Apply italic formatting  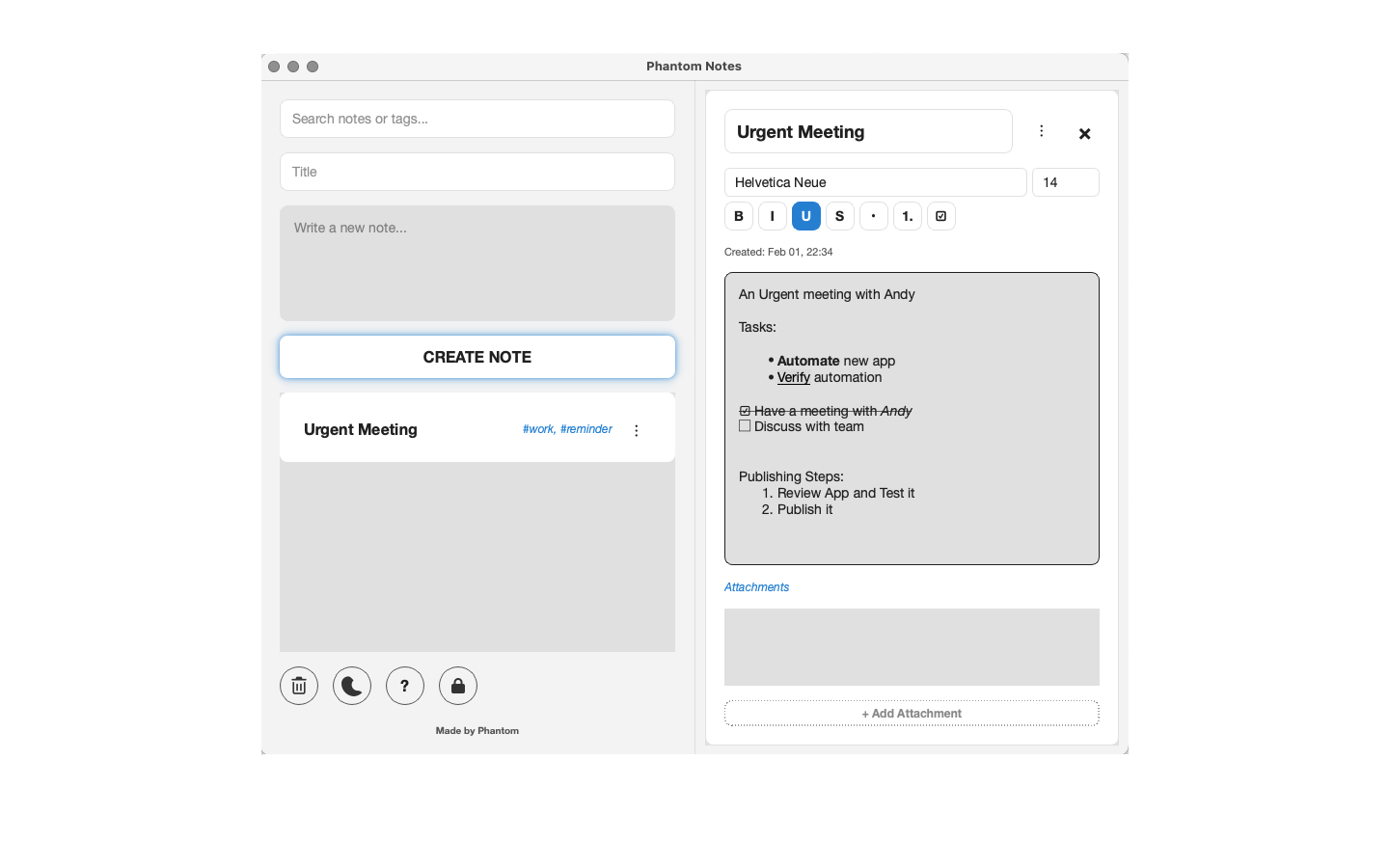coord(772,215)
